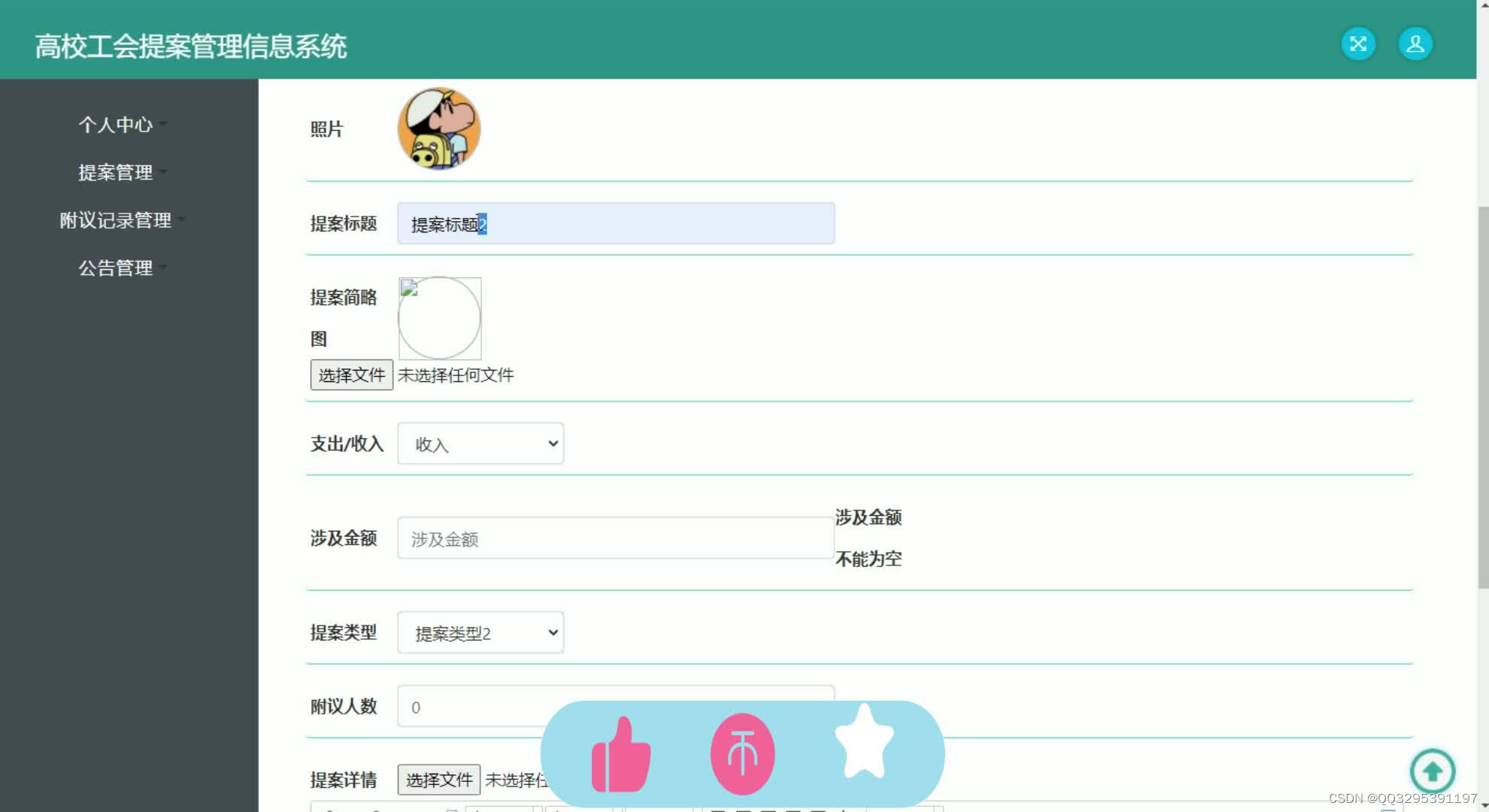Click the 提案简略图 placeholder image
This screenshot has height=812, width=1489.
click(440, 318)
